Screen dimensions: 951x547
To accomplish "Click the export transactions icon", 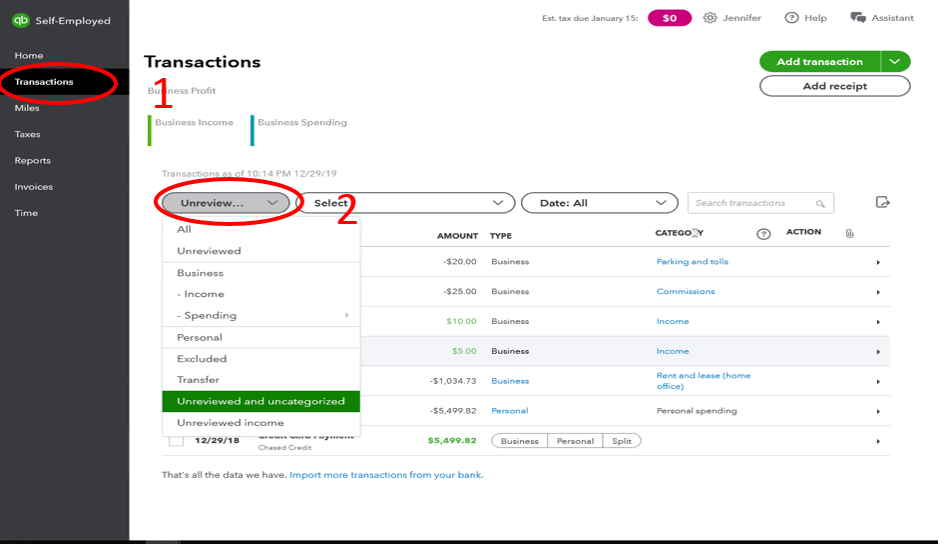I will coord(883,203).
